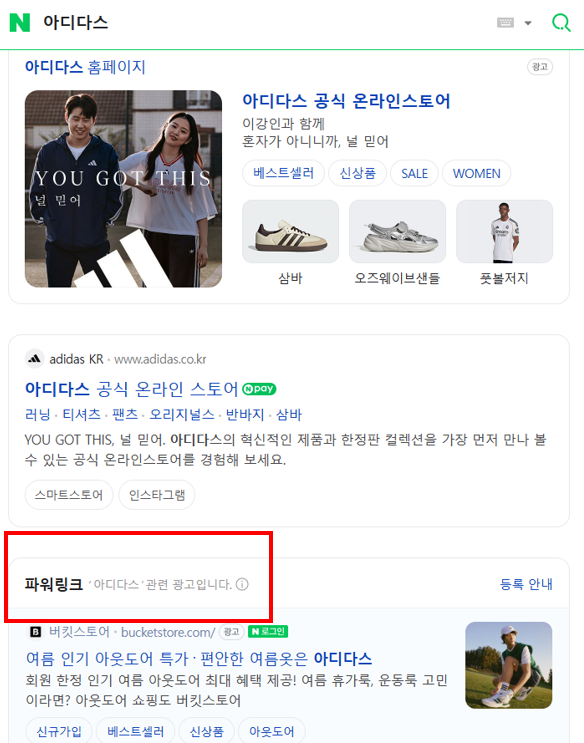
Task: Click the search field containing 아디다스
Action: [265, 22]
